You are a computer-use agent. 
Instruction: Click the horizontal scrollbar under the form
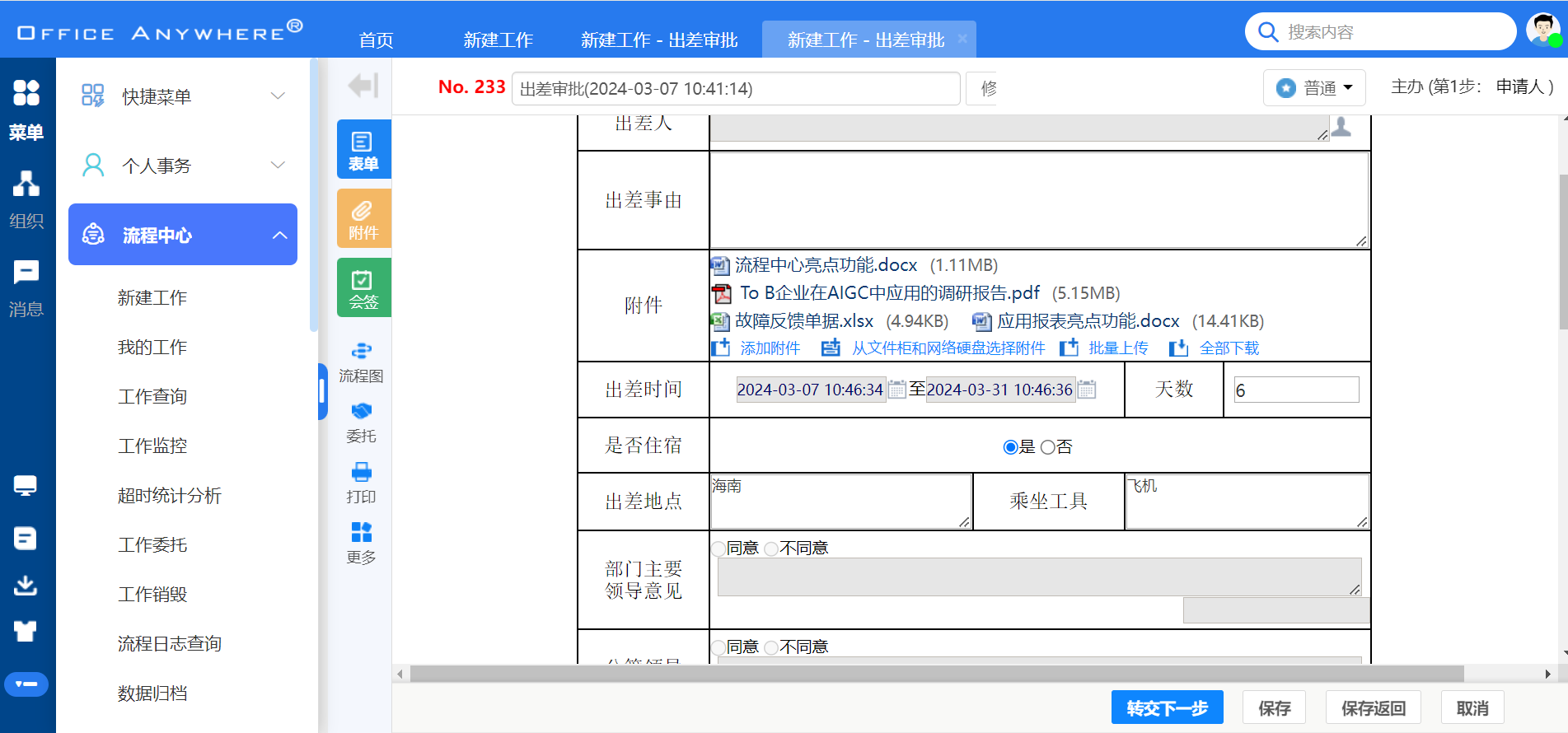pos(937,674)
